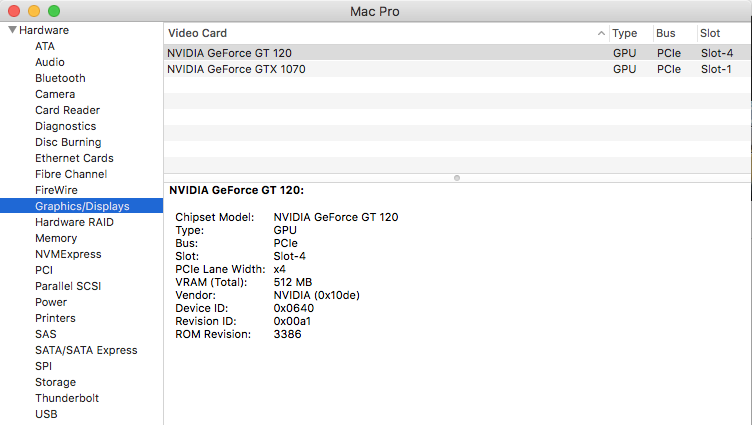
Task: Select PCI in the sidebar
Action: 44,270
